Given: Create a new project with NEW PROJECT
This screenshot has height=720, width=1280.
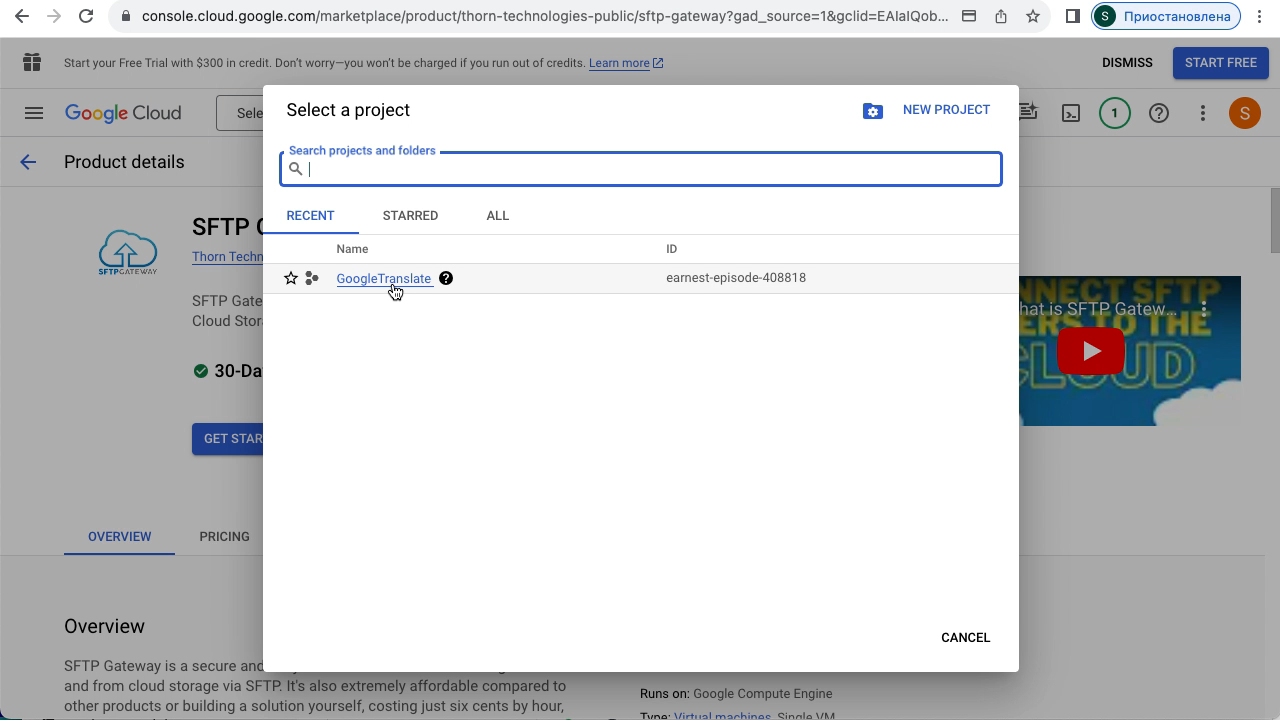Looking at the screenshot, I should [x=946, y=110].
